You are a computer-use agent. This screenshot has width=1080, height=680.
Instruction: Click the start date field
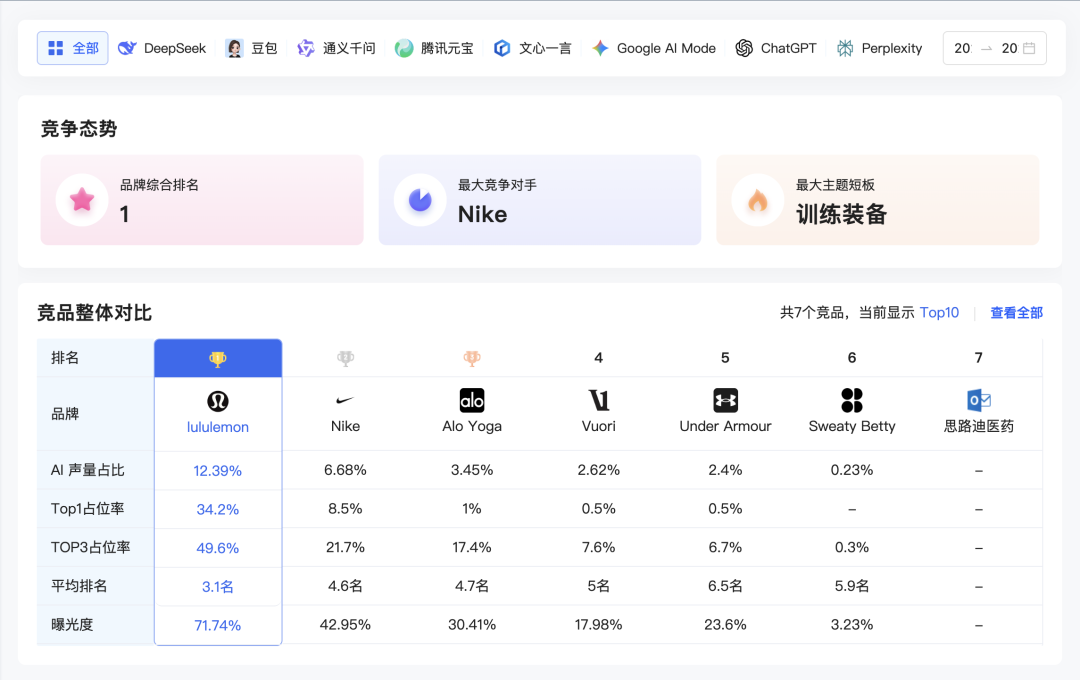point(962,48)
